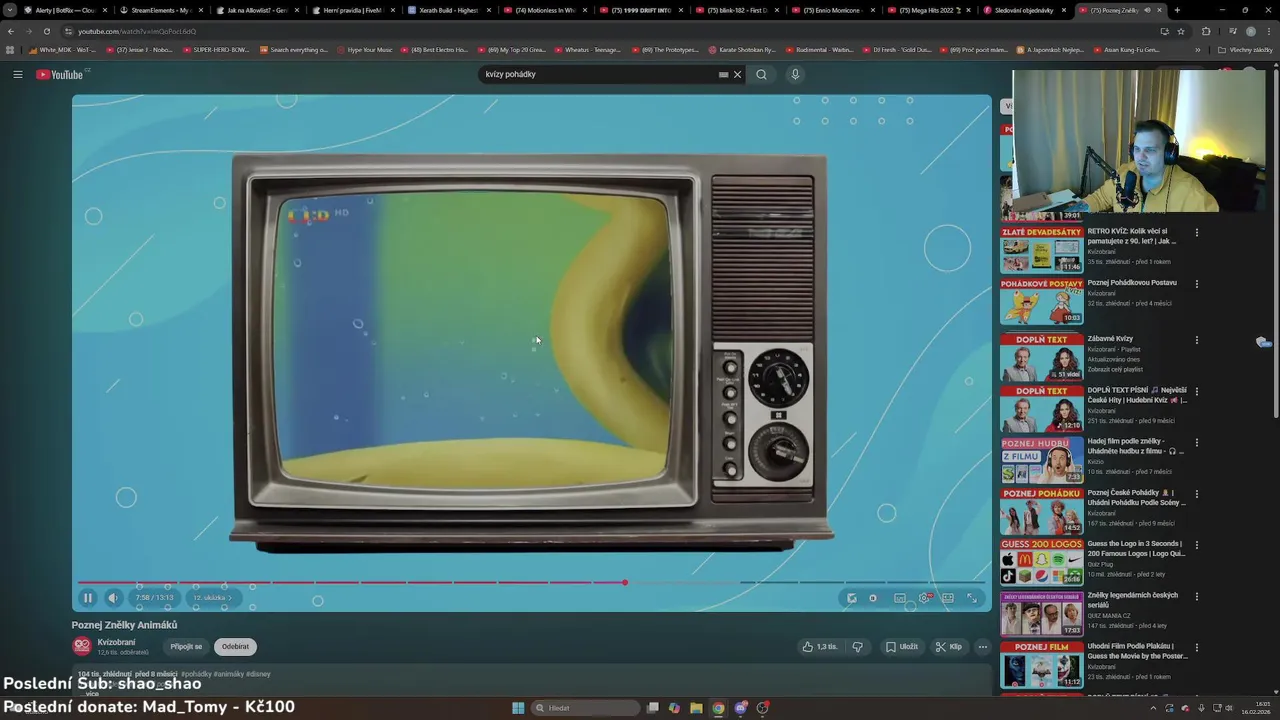This screenshot has height=720, width=1280.
Task: Open 'Poznej Pohádkovou Postavu' video title
Action: (1132, 283)
